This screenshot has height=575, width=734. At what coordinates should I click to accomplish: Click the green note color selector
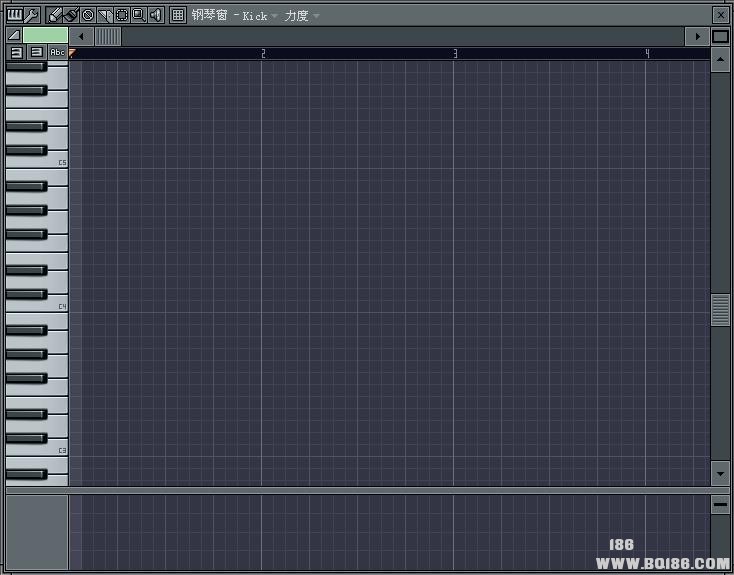click(46, 36)
